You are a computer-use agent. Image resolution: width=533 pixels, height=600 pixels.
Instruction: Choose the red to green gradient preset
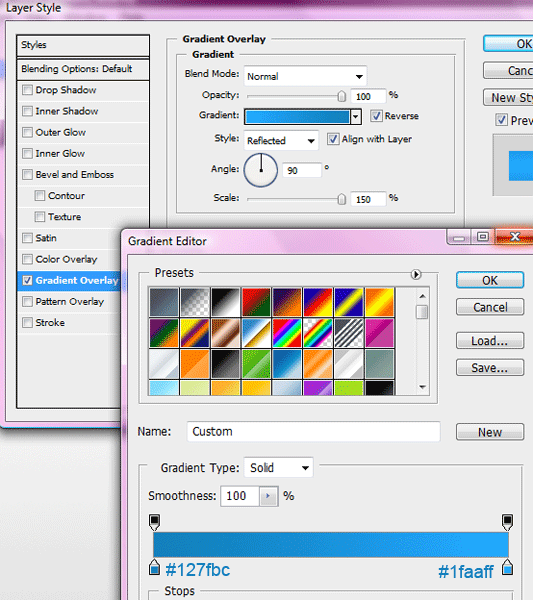(x=256, y=302)
